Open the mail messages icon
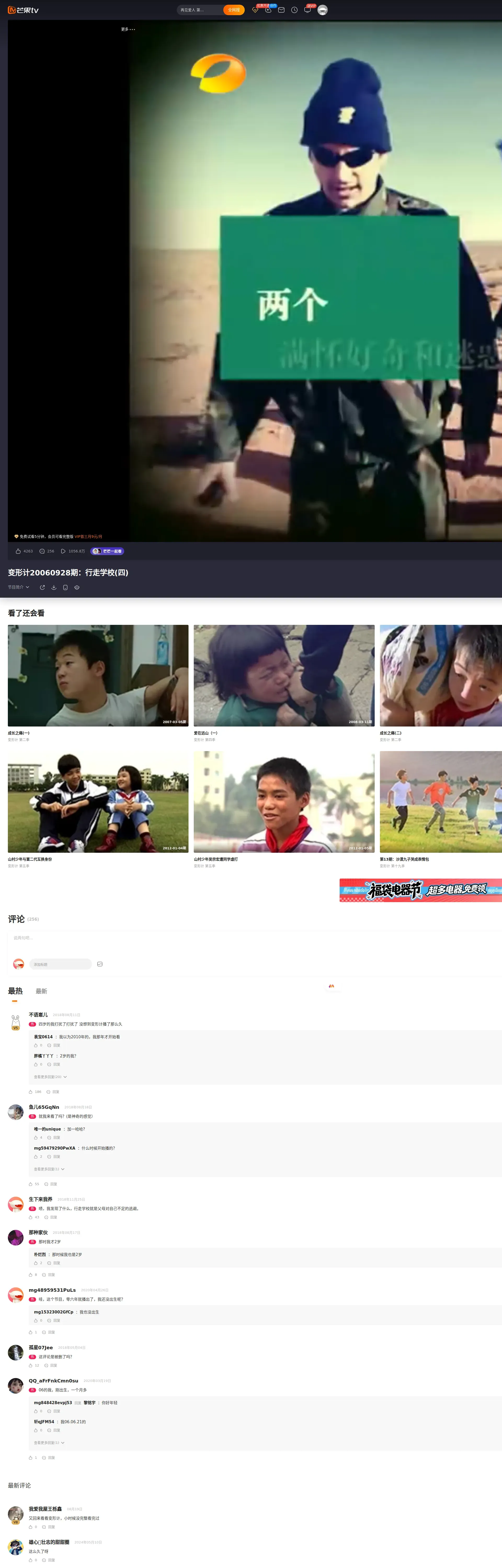Viewport: 502px width, 1568px height. point(282,10)
